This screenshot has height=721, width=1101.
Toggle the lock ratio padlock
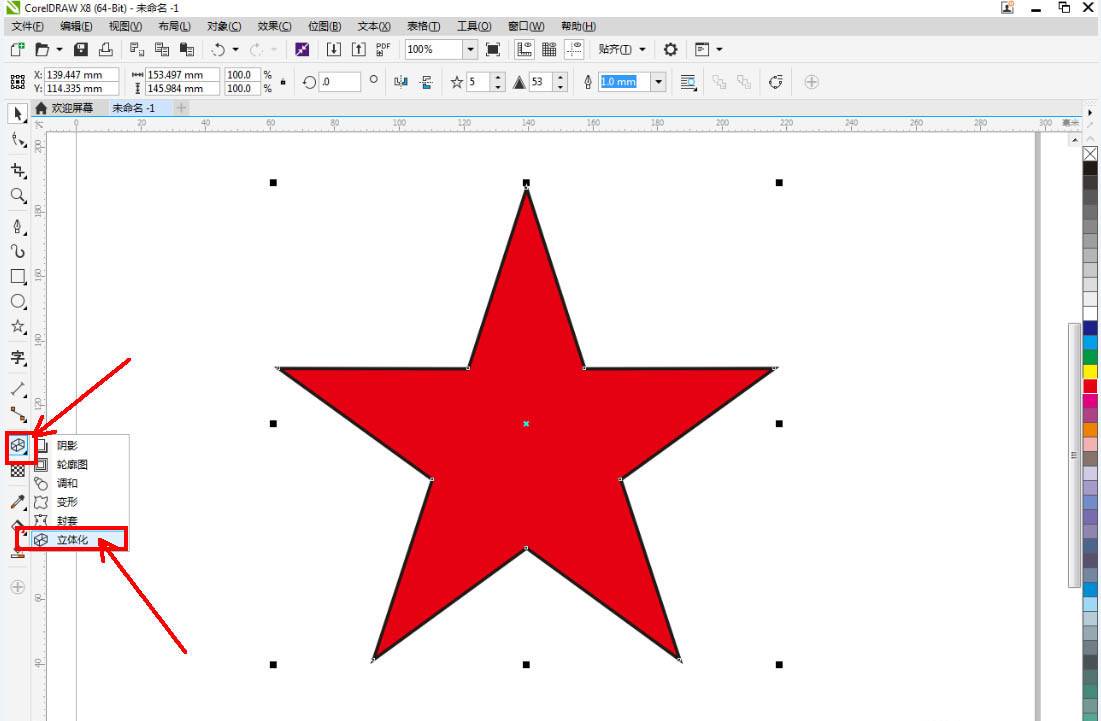click(x=283, y=82)
